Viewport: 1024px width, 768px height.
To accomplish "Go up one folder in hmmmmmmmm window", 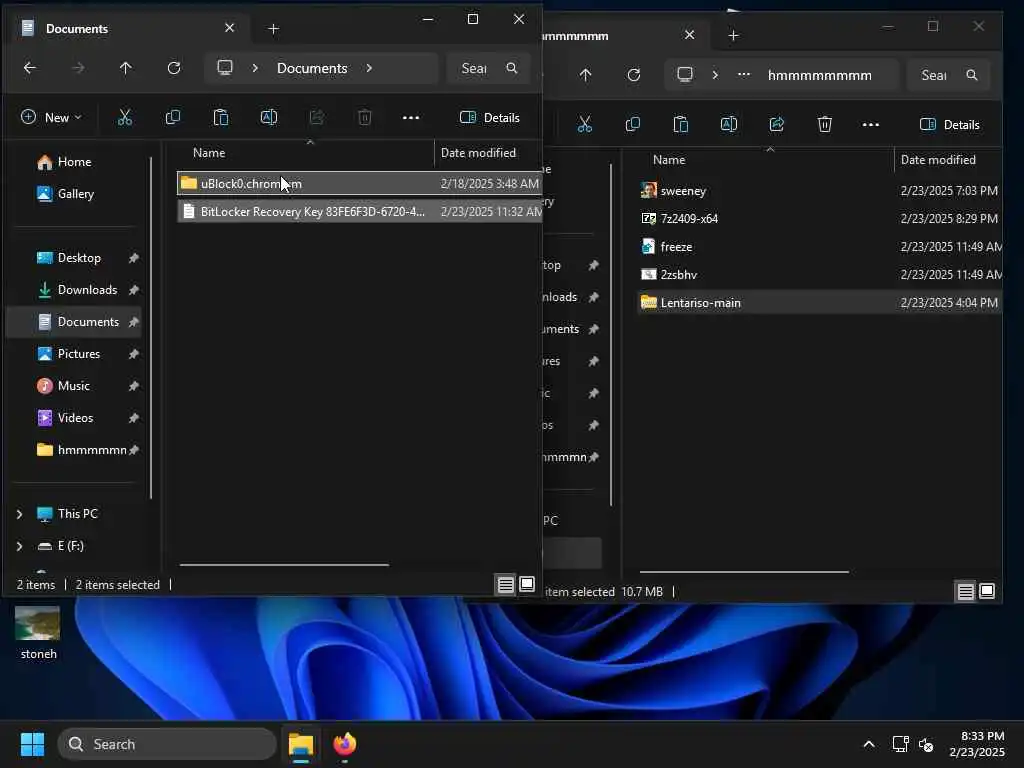I will coord(585,75).
